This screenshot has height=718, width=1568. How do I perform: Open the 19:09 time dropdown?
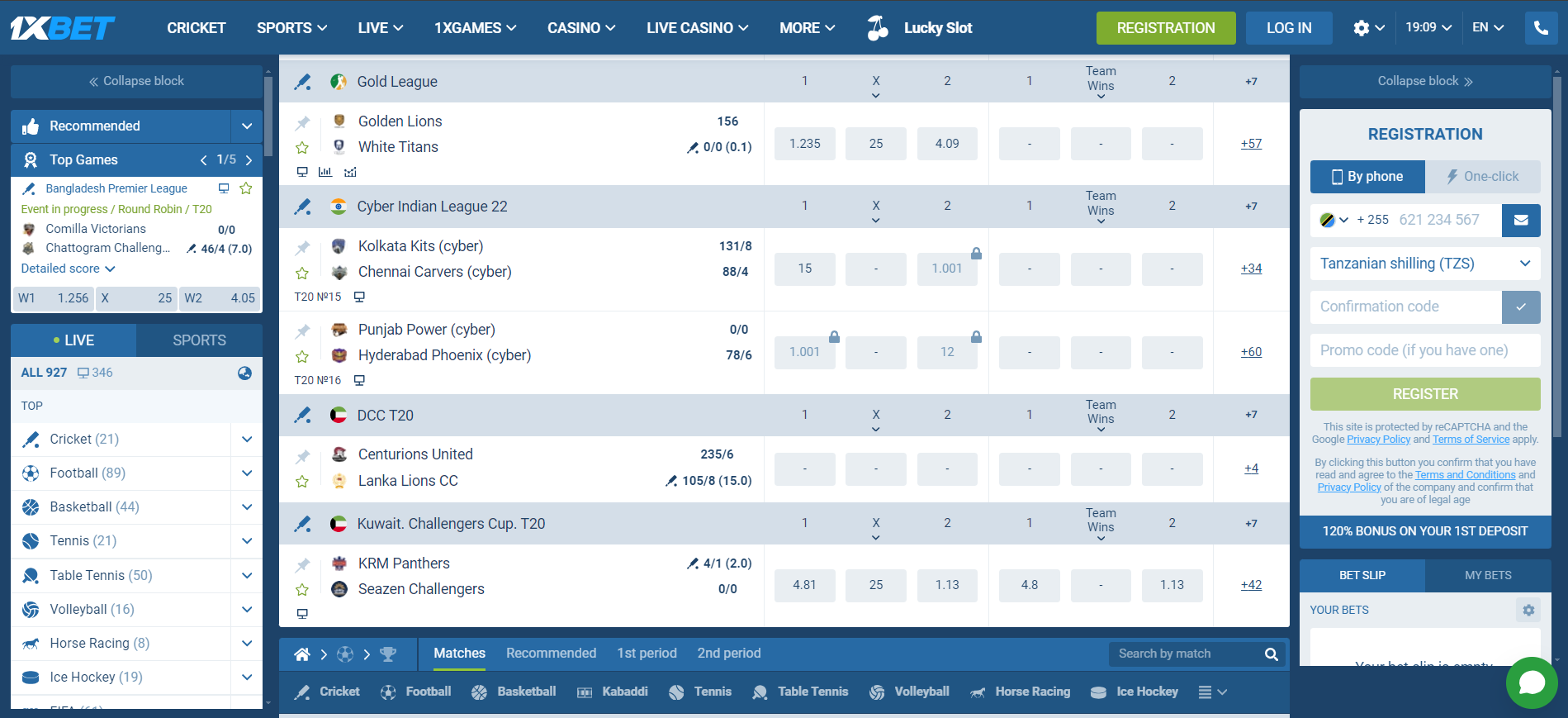click(1428, 27)
